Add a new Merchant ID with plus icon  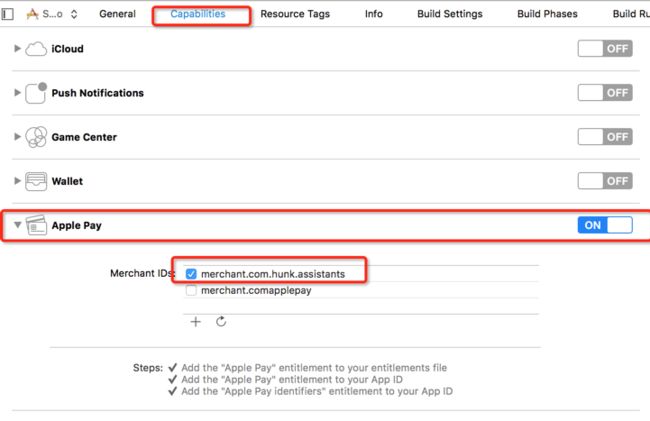coord(196,322)
